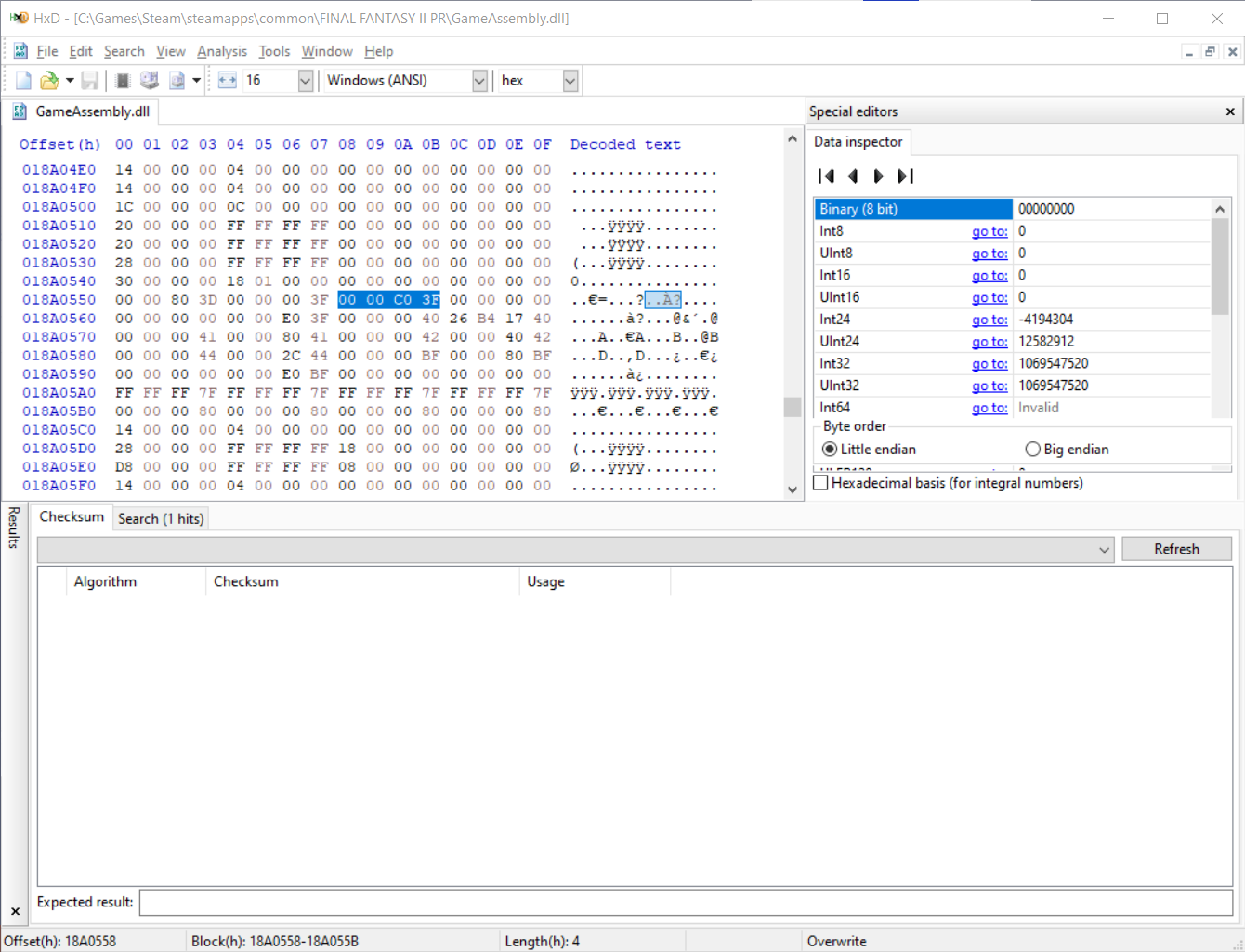
Task: Select the Data inspector tab
Action: (858, 142)
